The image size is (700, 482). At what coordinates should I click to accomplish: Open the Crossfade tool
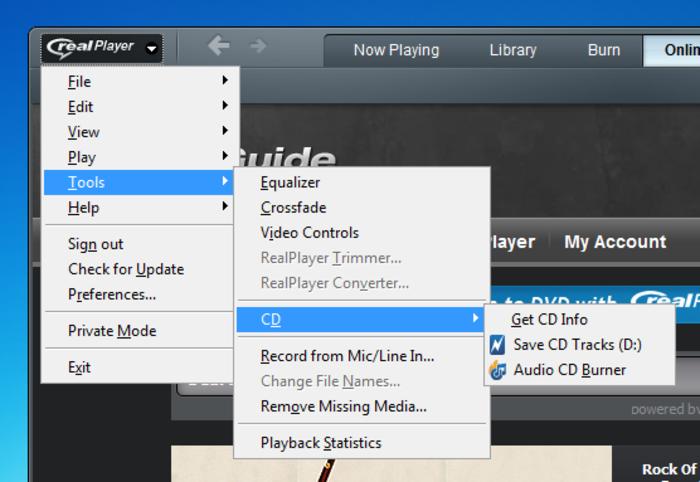362,207
